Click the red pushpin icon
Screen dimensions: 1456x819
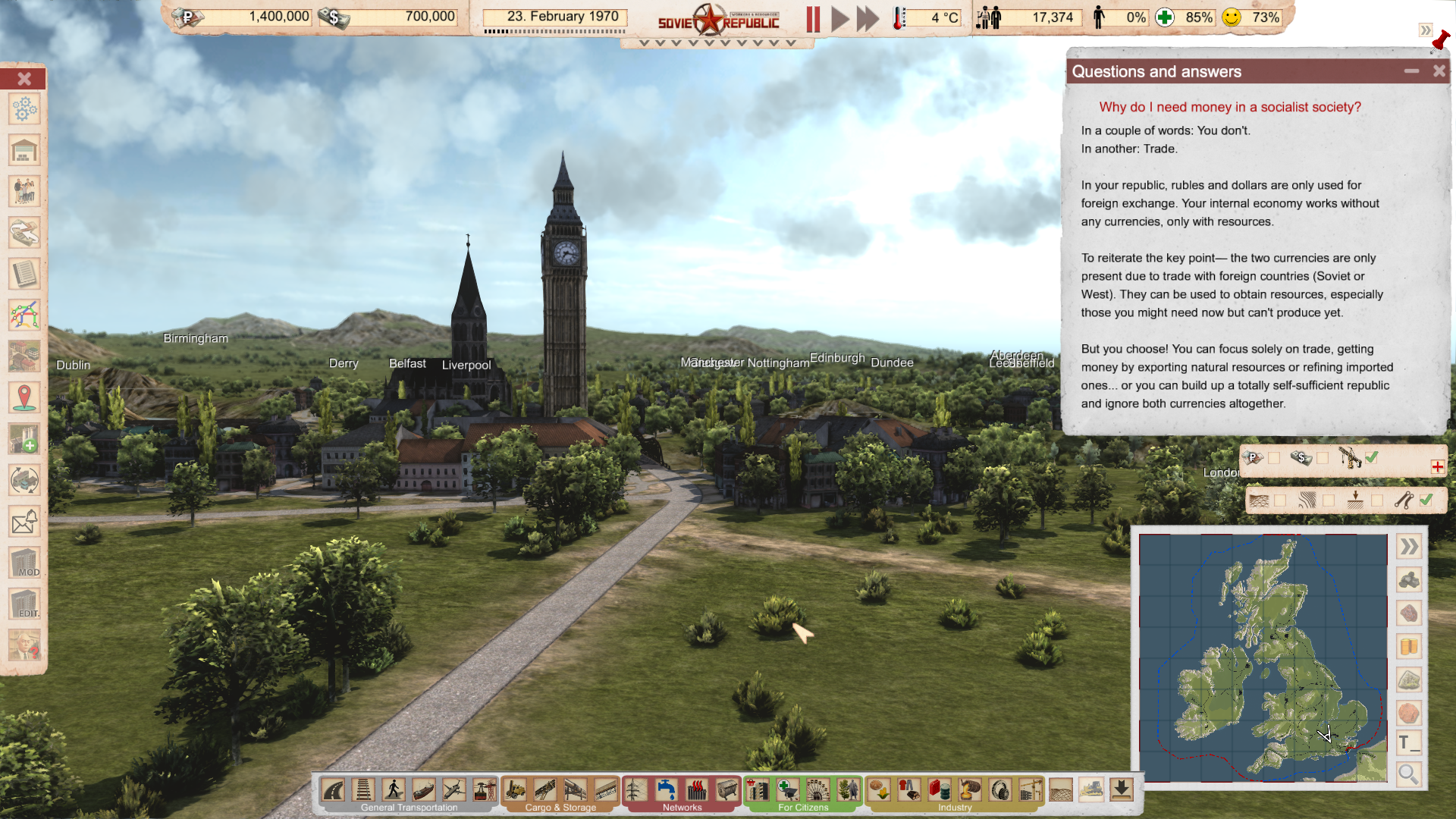(1441, 41)
